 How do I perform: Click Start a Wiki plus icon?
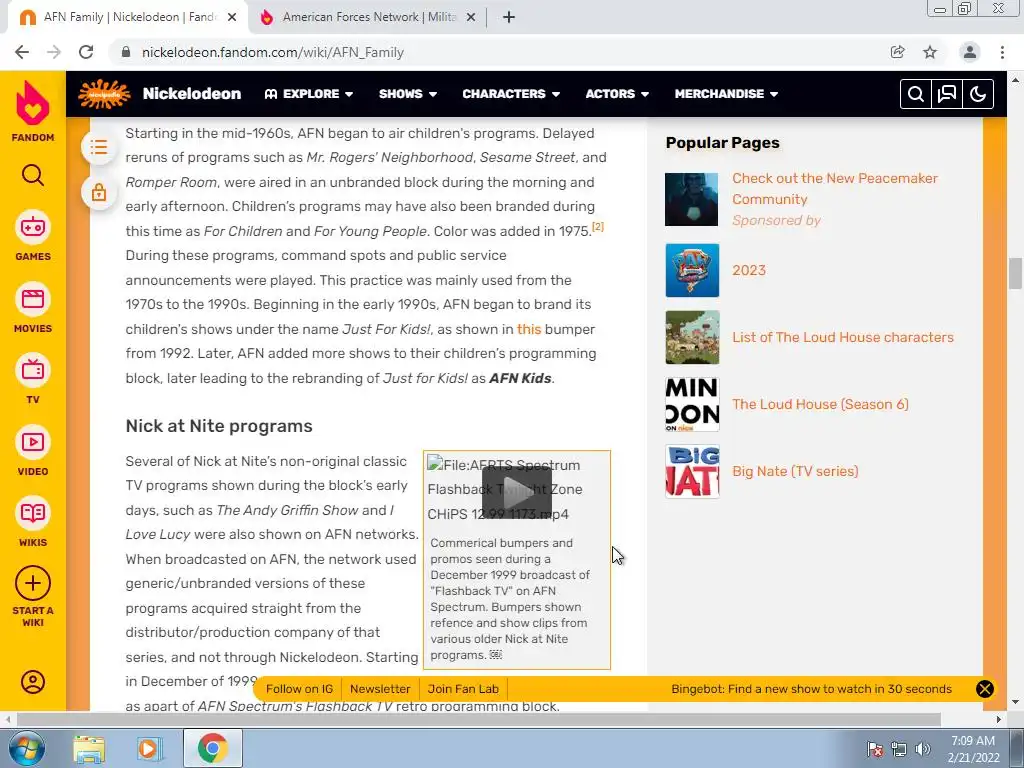point(33,583)
